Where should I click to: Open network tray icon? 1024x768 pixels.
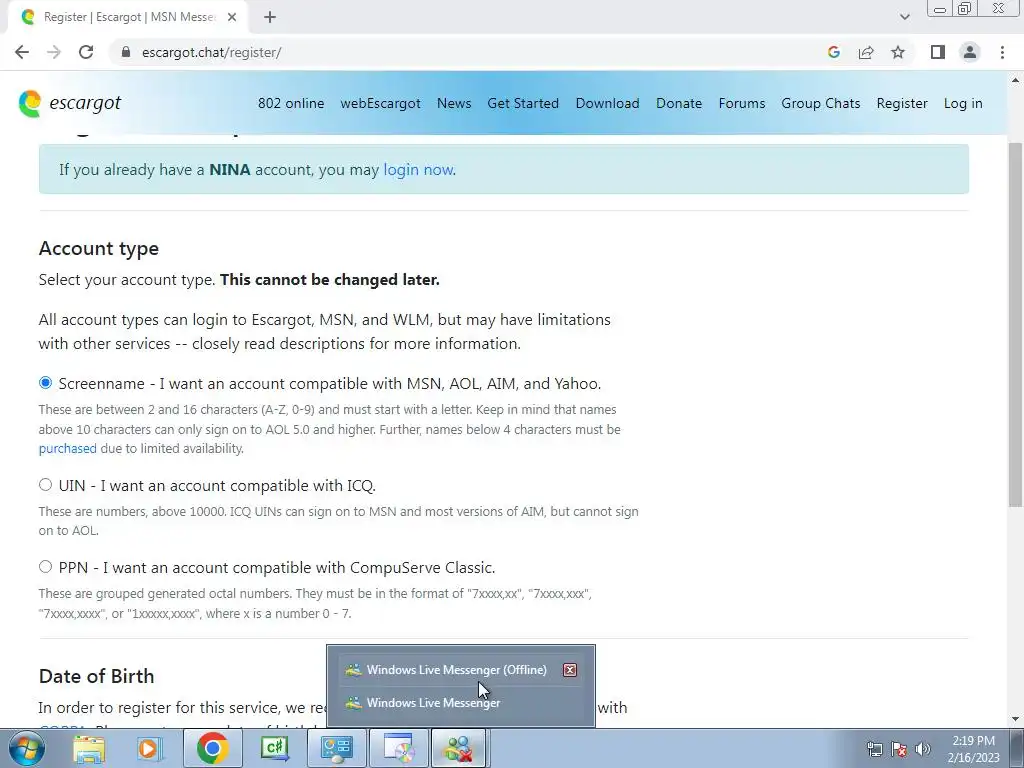point(874,748)
